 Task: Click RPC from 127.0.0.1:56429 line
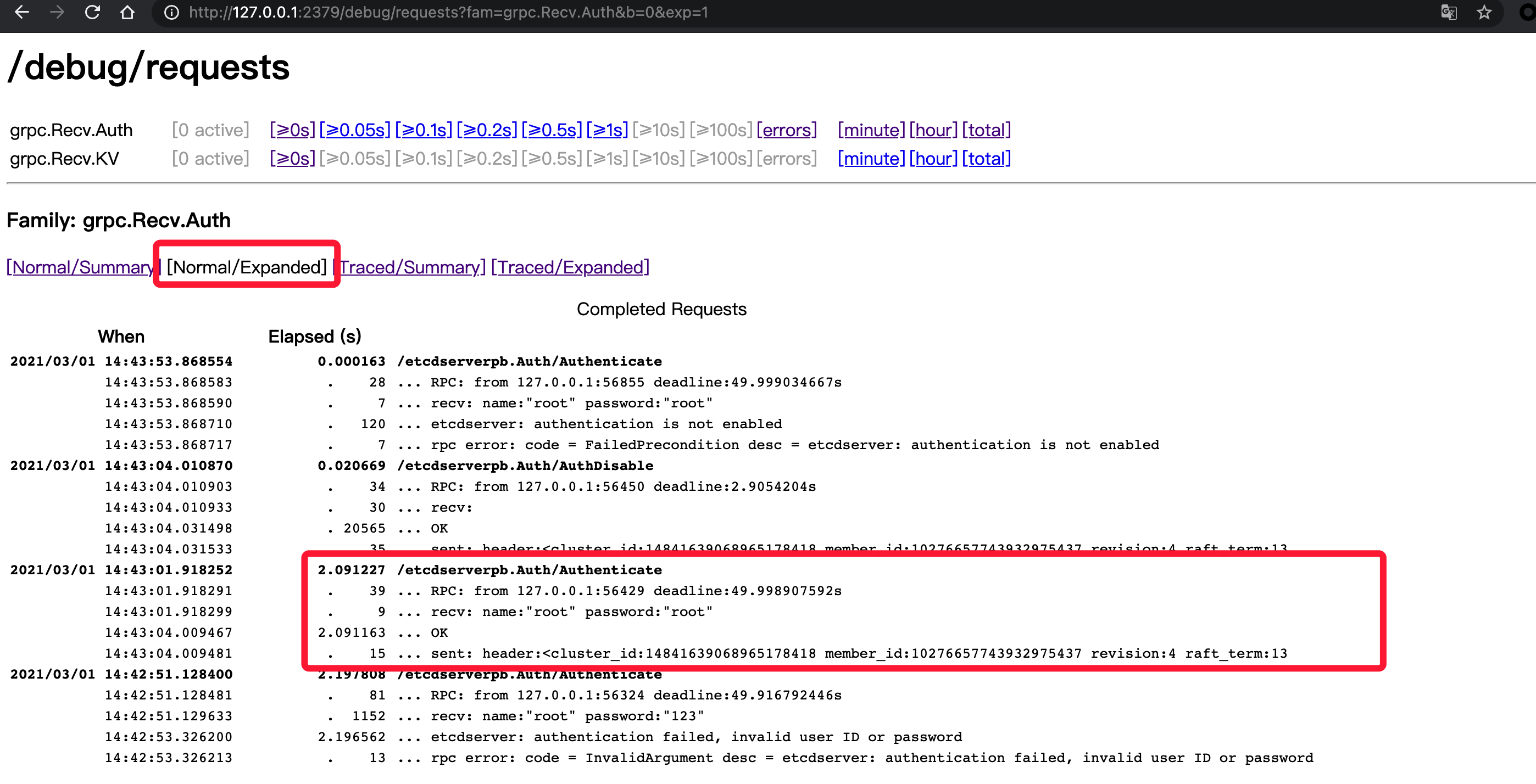636,591
